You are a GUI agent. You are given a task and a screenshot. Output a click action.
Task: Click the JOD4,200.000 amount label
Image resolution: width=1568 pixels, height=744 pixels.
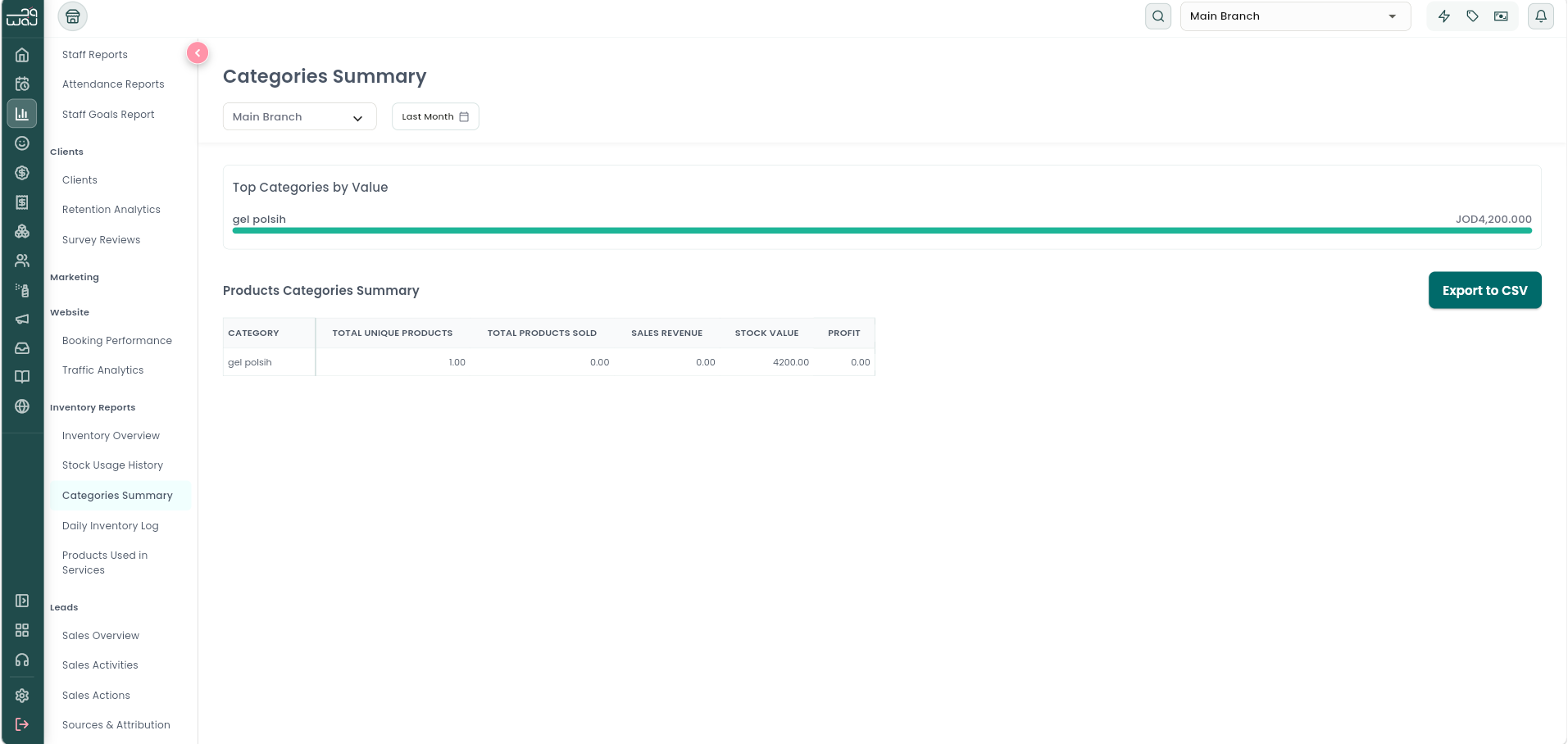(x=1493, y=220)
